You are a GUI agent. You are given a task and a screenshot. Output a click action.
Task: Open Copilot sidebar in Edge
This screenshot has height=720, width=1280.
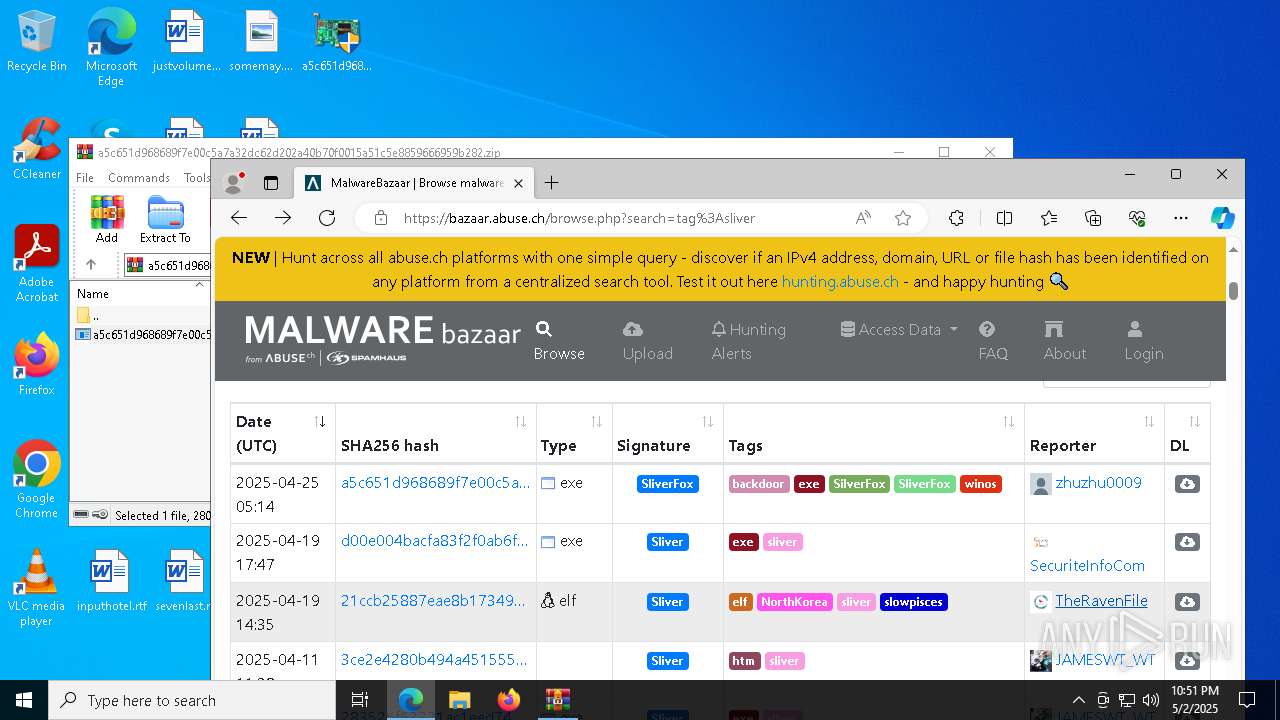(x=1222, y=218)
